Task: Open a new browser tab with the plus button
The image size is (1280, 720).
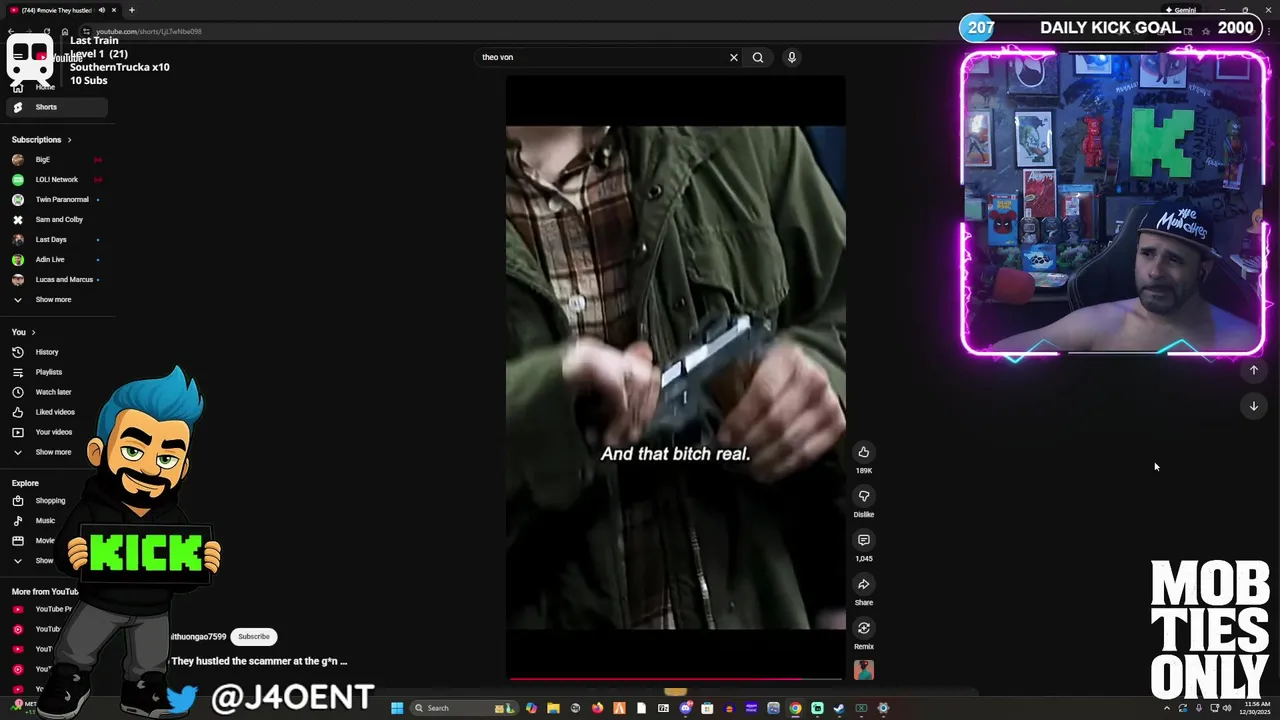Action: click(131, 10)
